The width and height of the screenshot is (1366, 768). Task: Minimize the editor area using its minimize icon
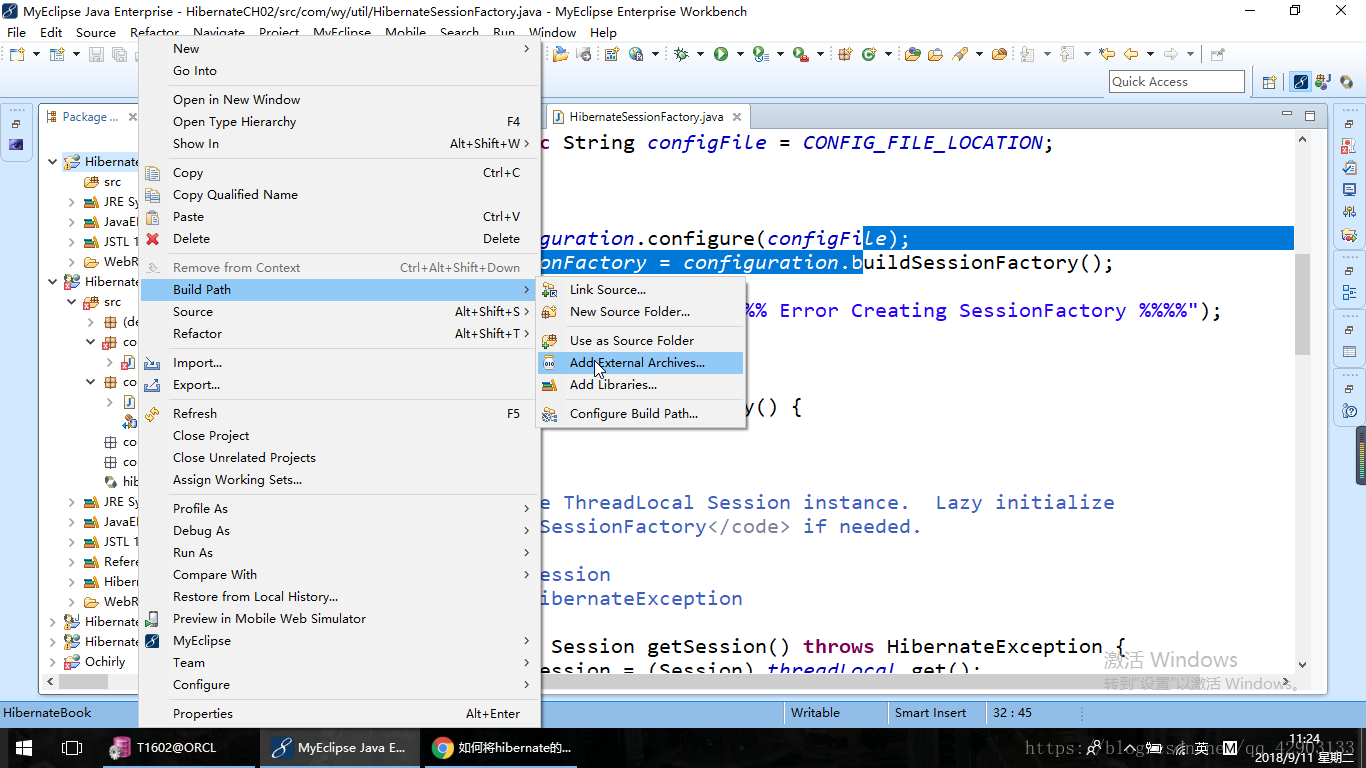point(1289,116)
